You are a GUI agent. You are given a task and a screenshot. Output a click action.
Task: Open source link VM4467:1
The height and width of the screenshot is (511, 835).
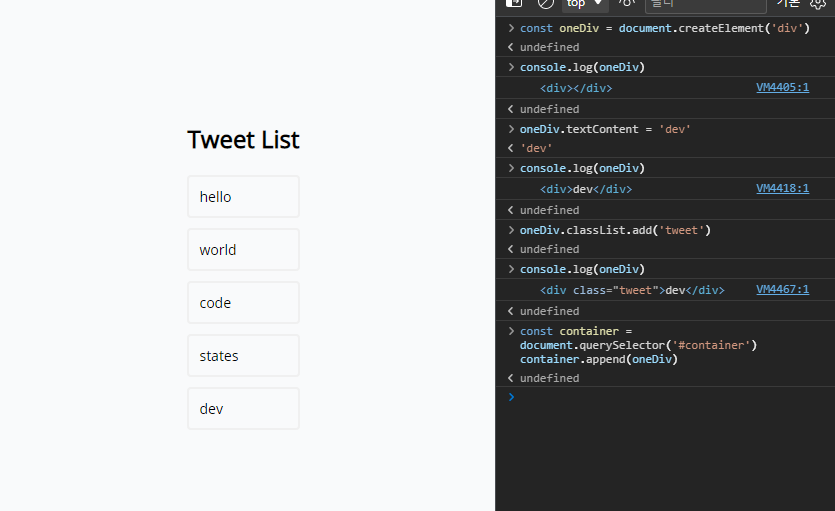point(782,290)
